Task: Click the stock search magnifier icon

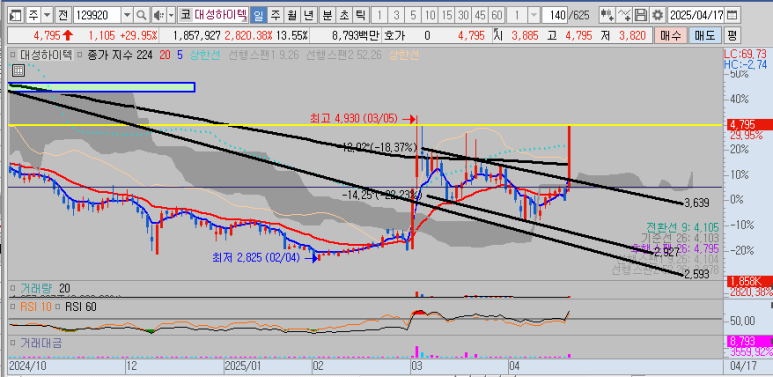Action: [141, 16]
